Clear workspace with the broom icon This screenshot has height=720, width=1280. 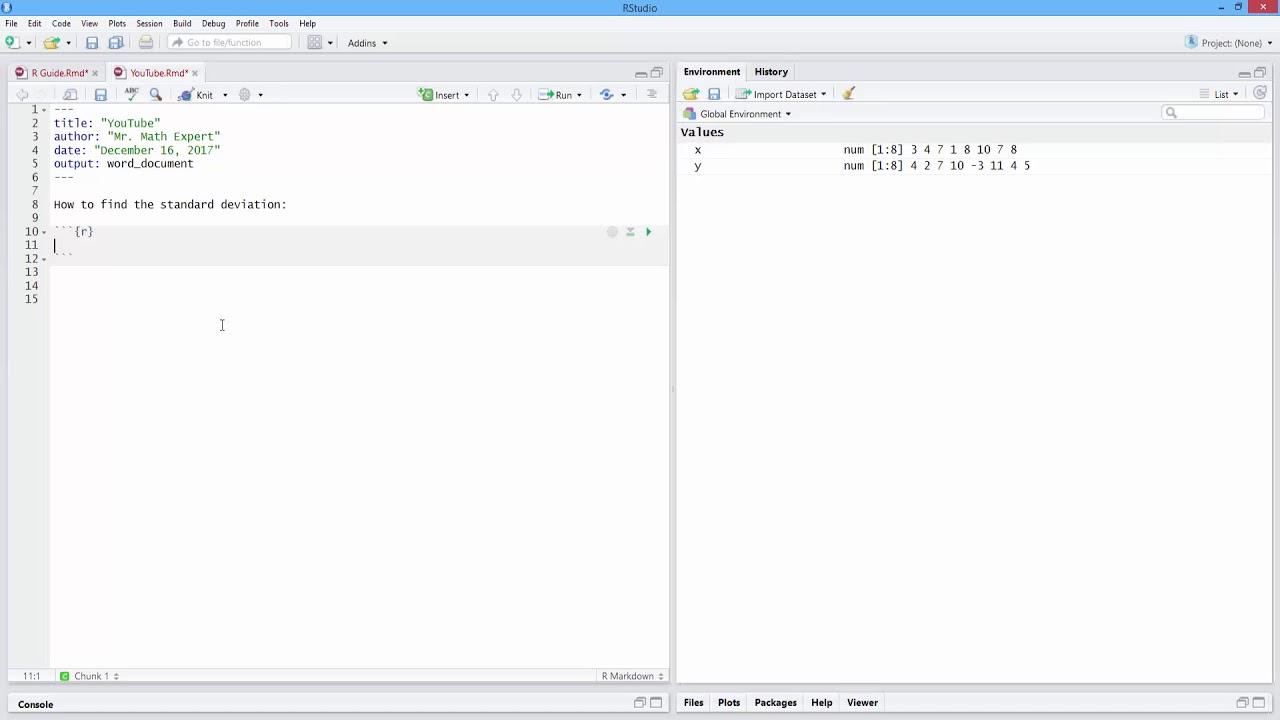(849, 94)
